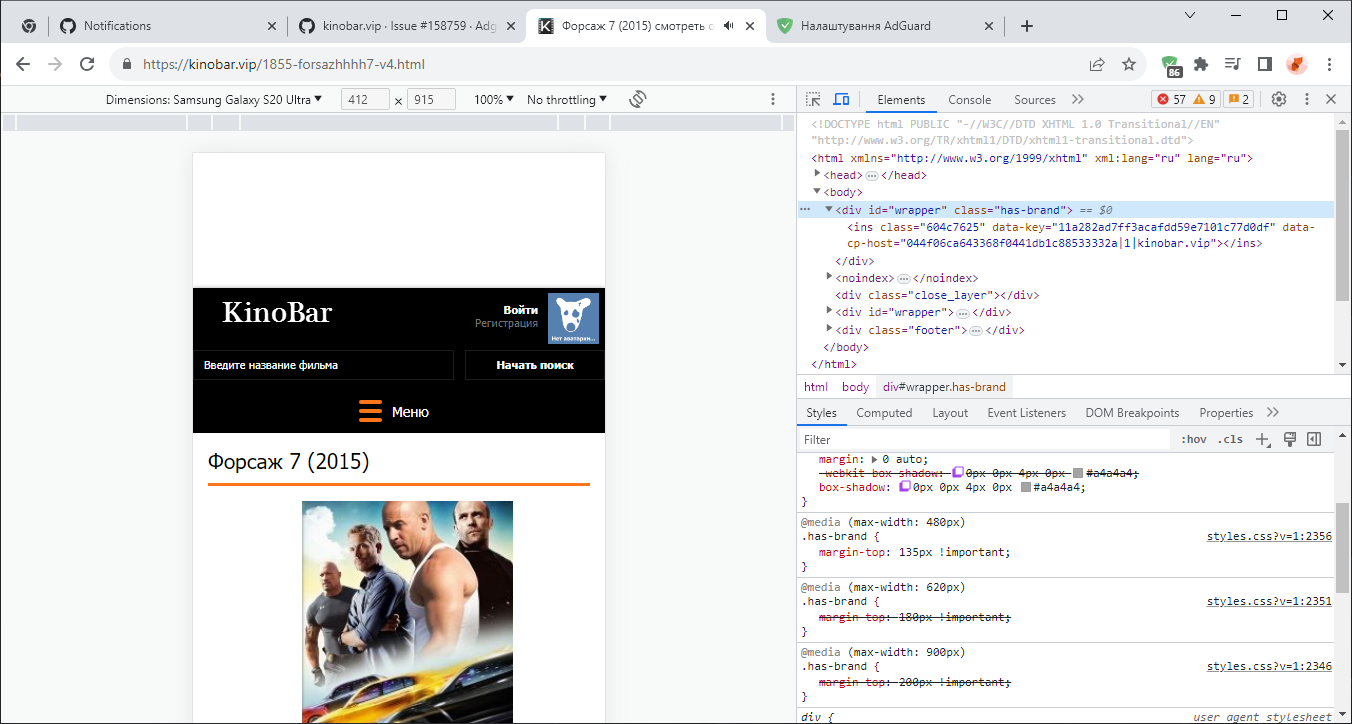This screenshot has width=1352, height=724.
Task: Toggle element classes with .cls button
Action: [1230, 438]
